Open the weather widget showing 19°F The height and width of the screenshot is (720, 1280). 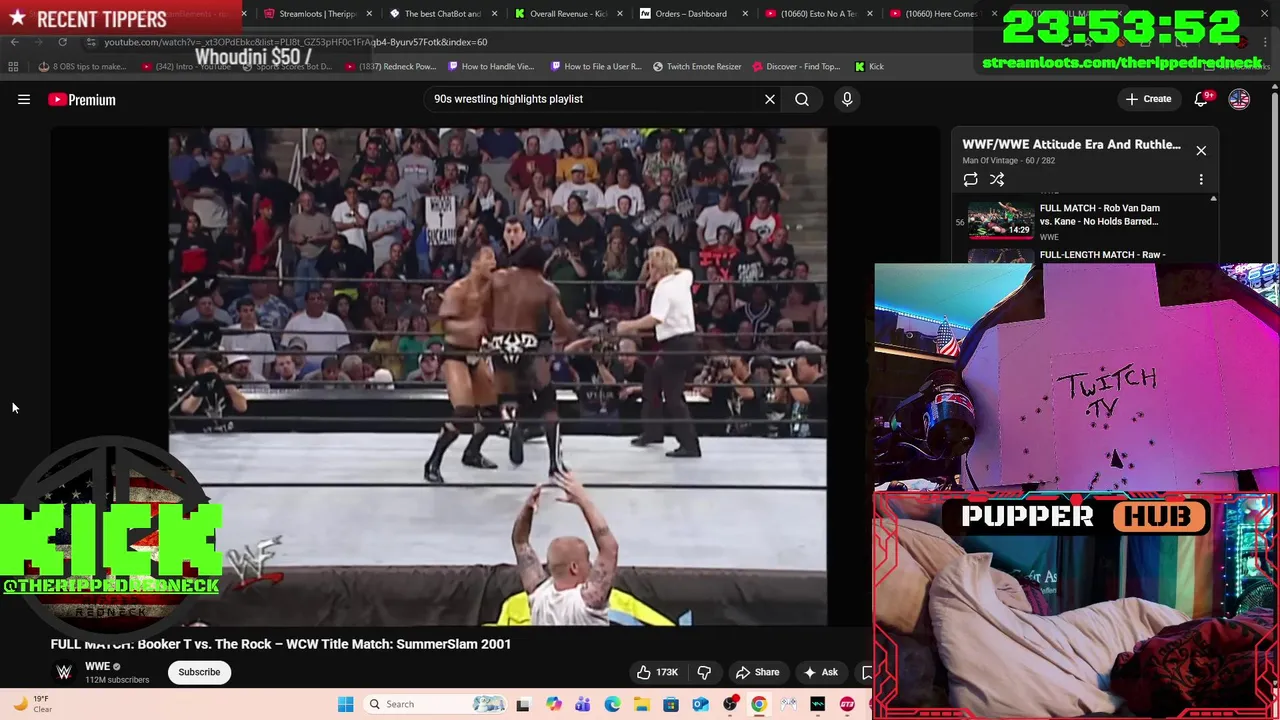[x=32, y=704]
